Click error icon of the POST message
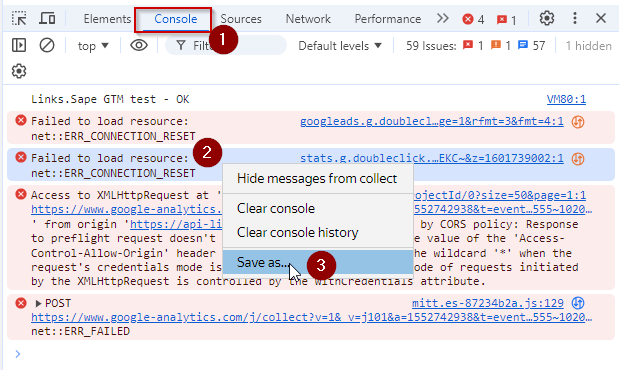619x370 pixels. coord(21,302)
